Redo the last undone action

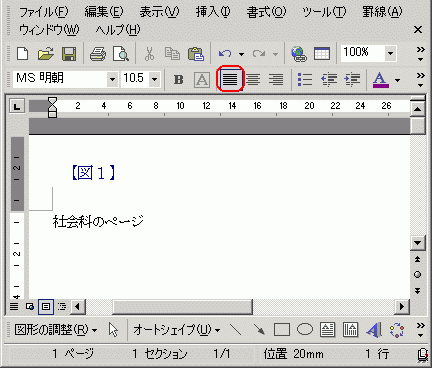(x=259, y=53)
